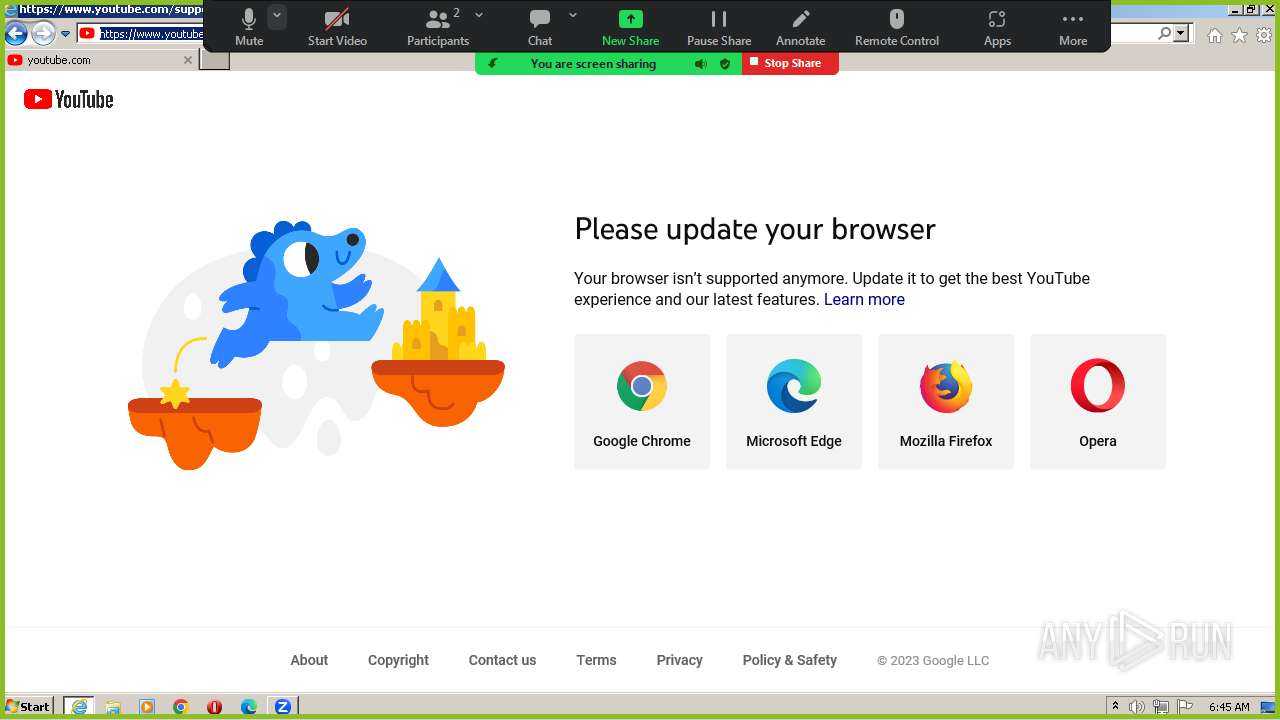The image size is (1280, 720).
Task: Follow the Learn more link
Action: (x=864, y=299)
